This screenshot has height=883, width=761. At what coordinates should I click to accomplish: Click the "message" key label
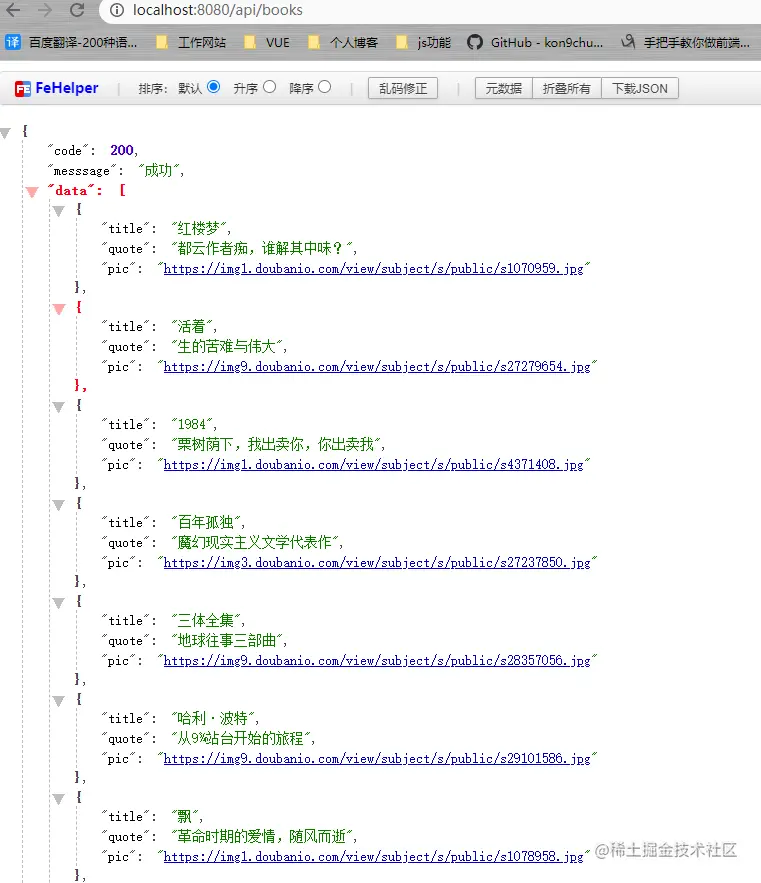[82, 171]
